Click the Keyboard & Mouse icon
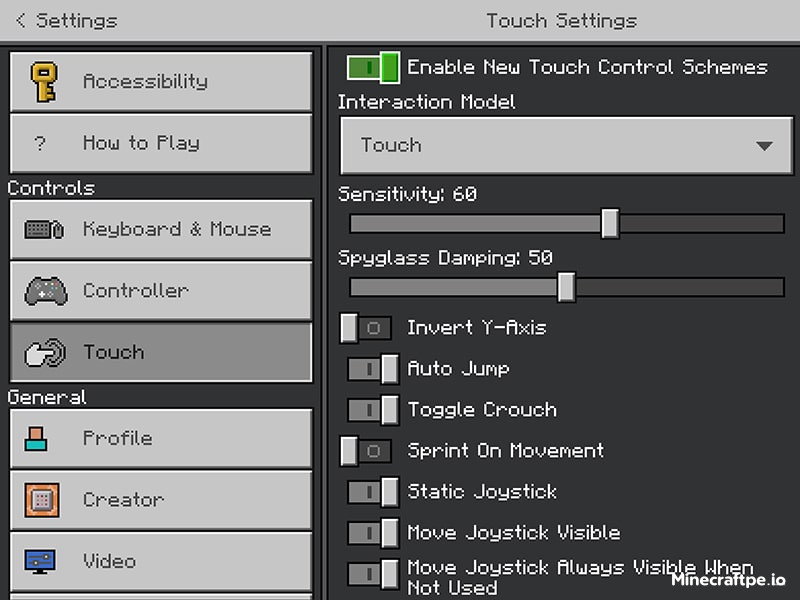 coord(44,229)
